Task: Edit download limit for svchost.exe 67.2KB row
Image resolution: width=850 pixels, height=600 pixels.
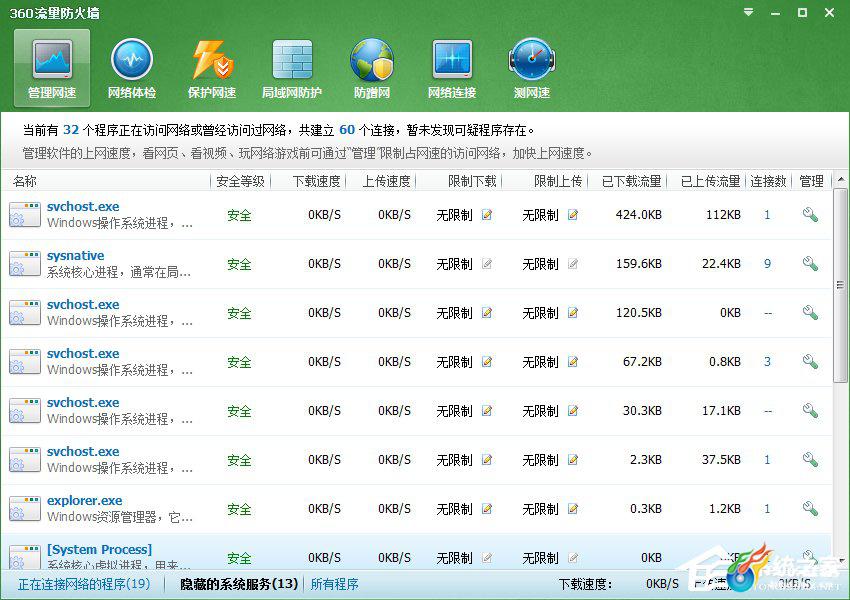Action: pos(487,362)
